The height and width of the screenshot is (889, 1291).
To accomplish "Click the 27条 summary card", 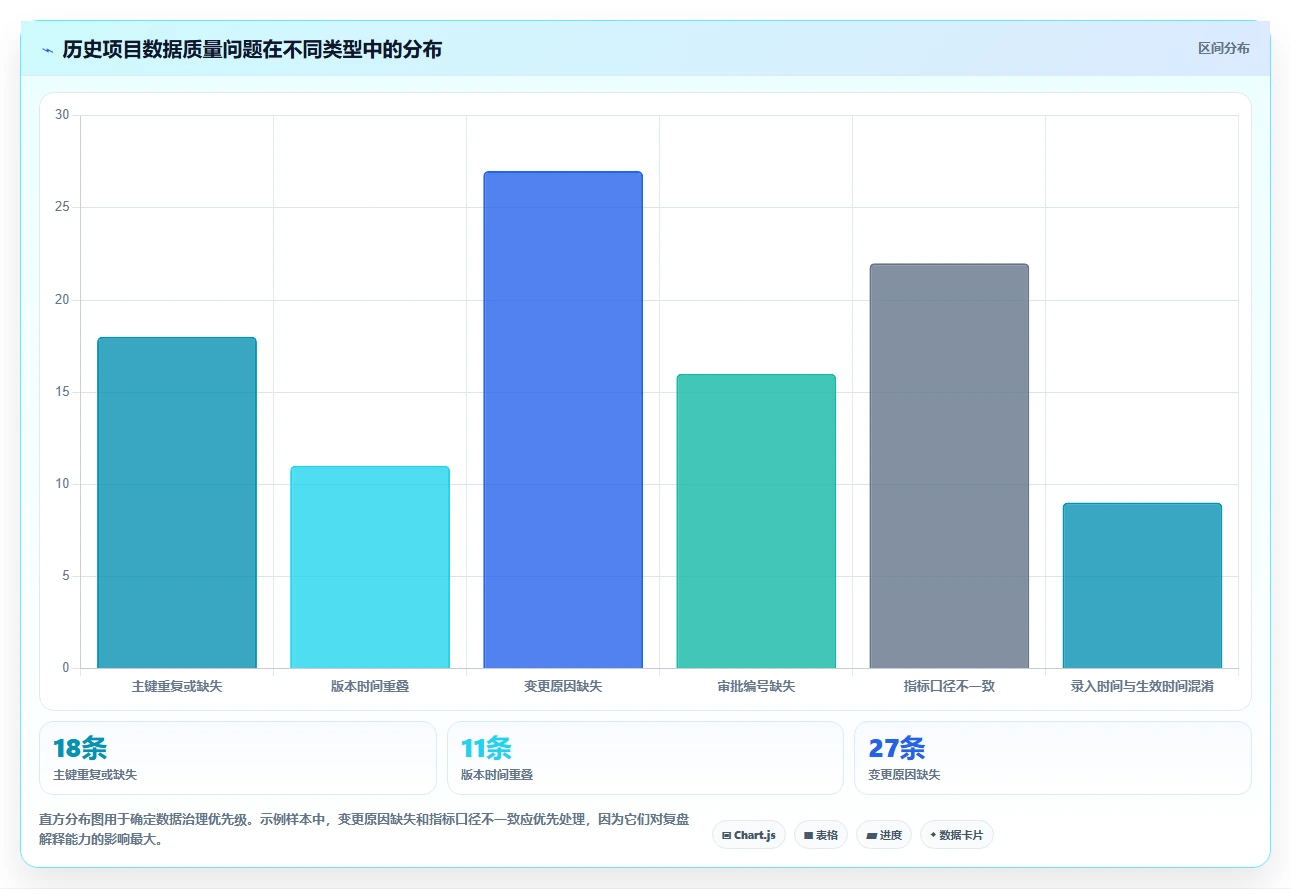I will pyautogui.click(x=1053, y=758).
